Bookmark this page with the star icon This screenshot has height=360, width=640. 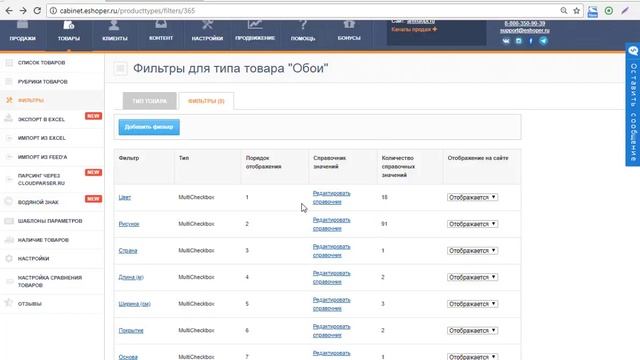coord(576,11)
